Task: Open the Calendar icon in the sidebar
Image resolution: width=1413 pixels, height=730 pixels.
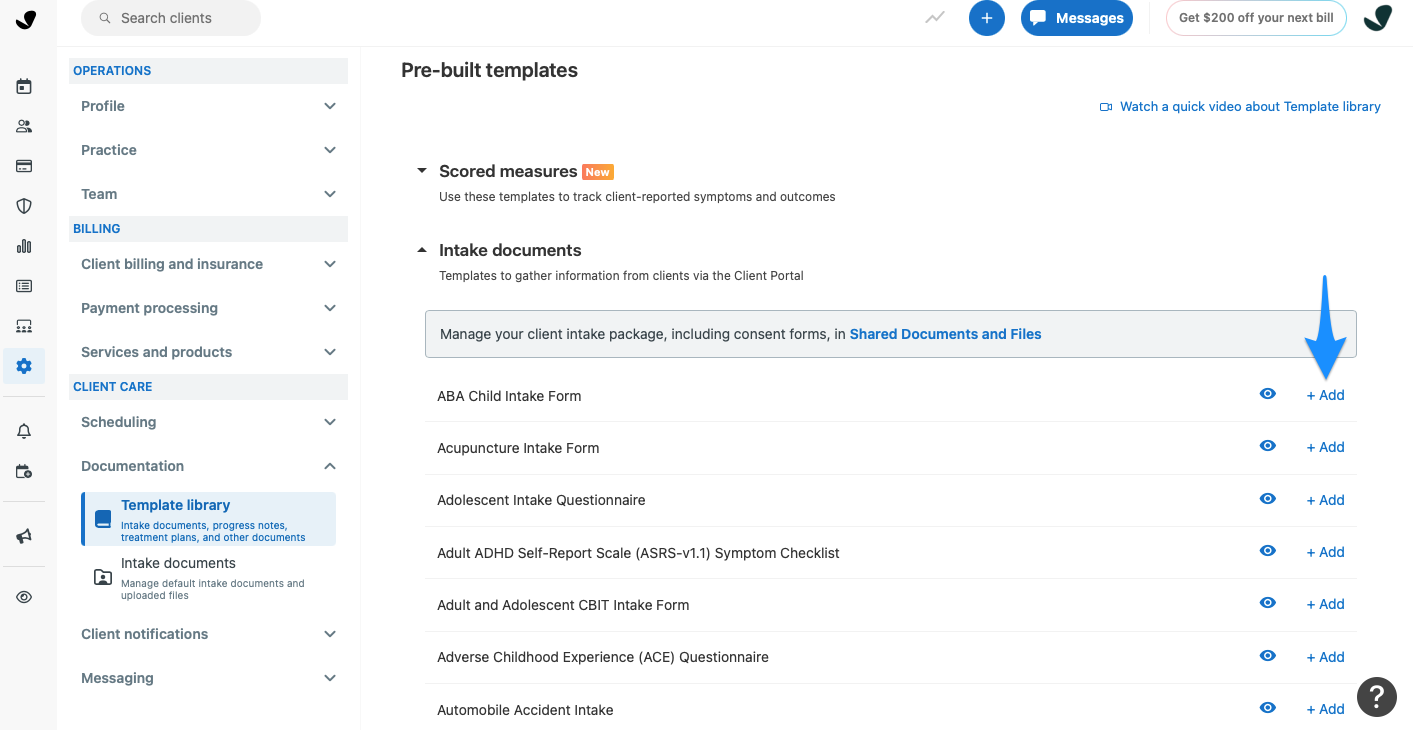Action: pos(24,86)
